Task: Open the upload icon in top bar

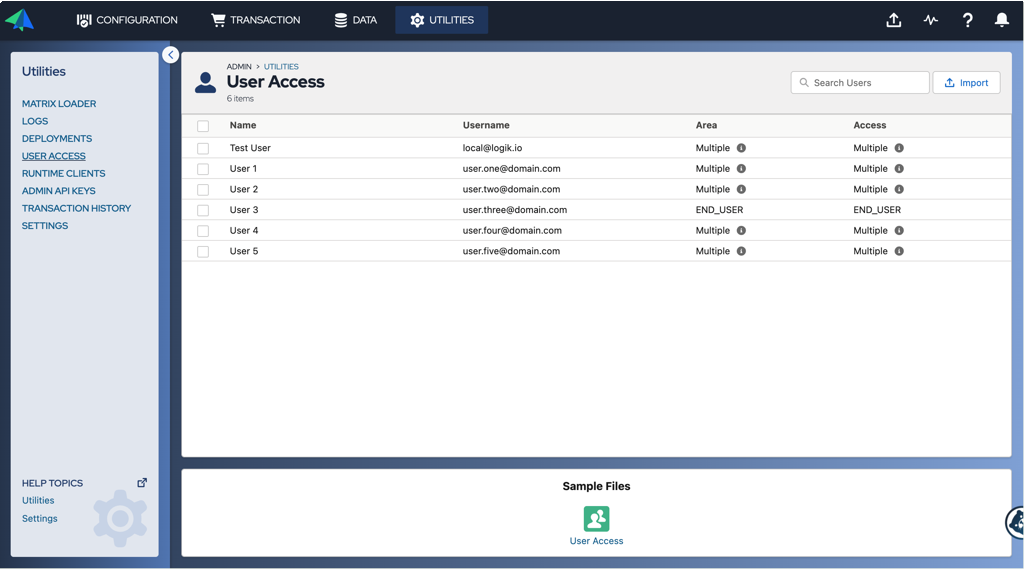Action: coord(893,20)
